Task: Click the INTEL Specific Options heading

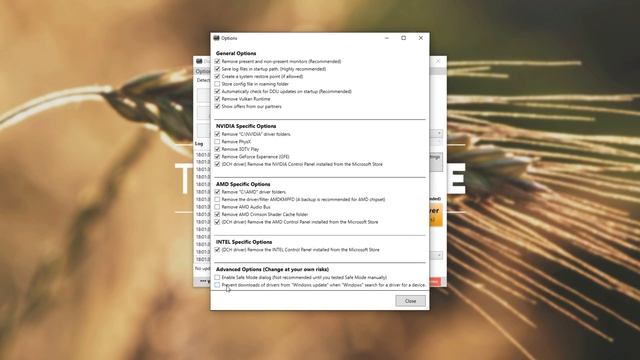Action: click(244, 242)
